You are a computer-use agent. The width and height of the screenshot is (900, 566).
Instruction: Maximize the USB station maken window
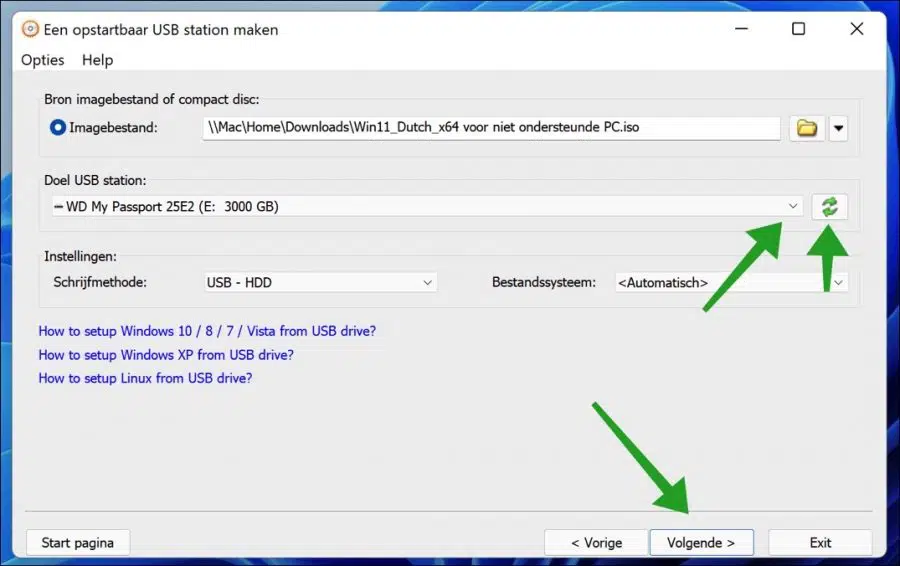click(798, 29)
